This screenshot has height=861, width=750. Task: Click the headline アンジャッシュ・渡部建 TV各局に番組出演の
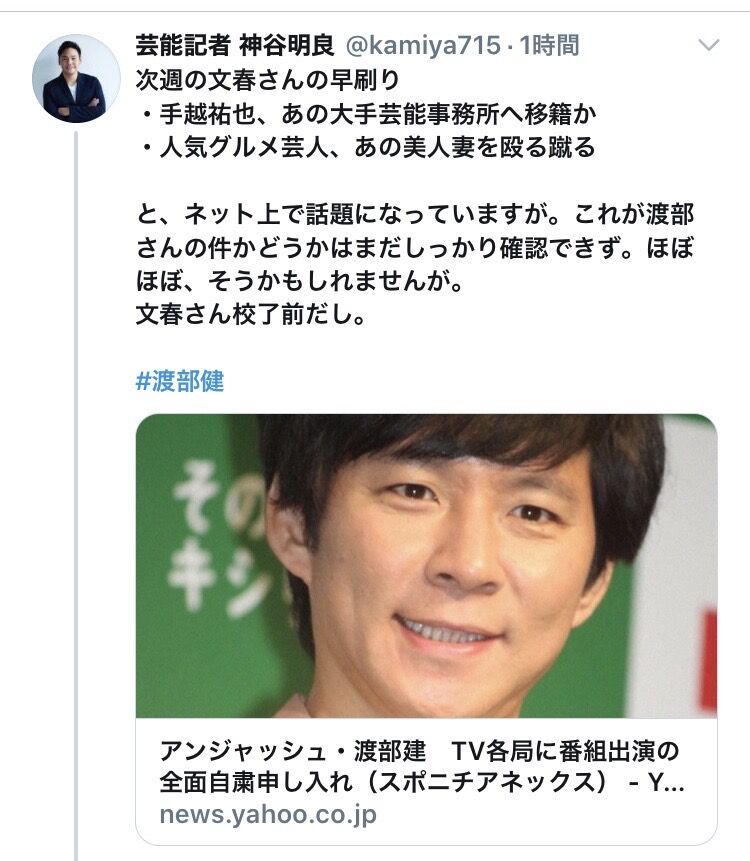pos(419,751)
